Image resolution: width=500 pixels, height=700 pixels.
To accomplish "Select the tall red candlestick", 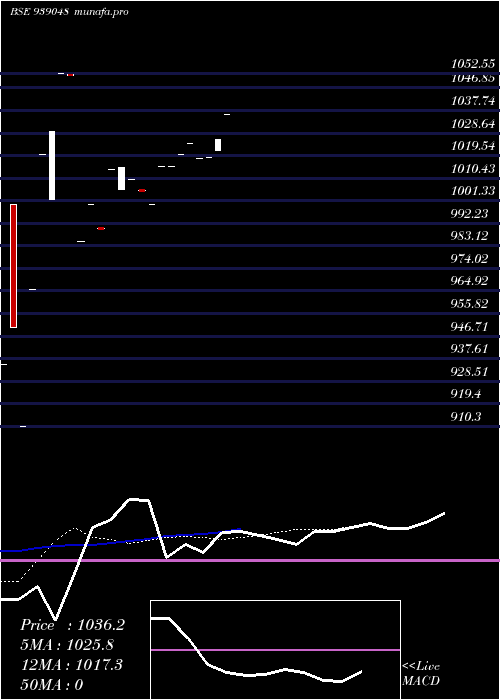I will tap(13, 266).
